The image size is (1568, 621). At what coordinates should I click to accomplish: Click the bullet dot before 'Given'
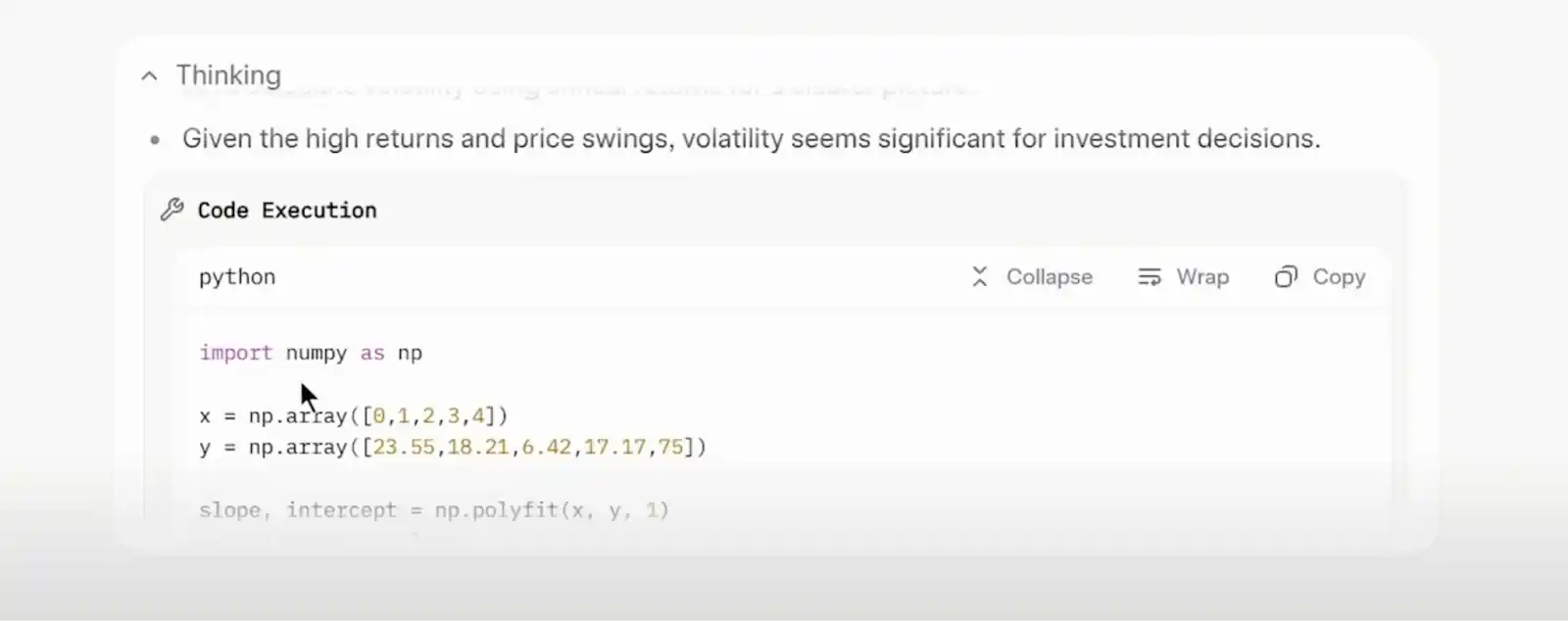coord(155,140)
